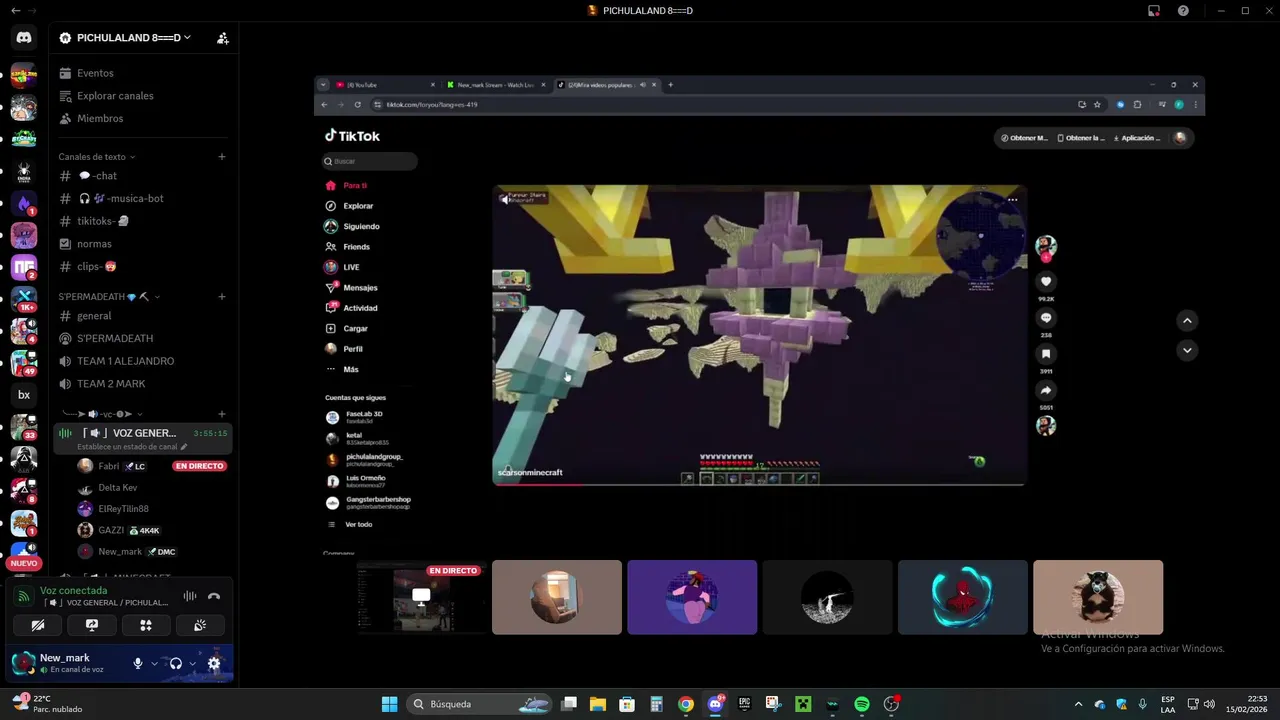Join the S'PERMADEATH stage channel
This screenshot has width=1280, height=720.
[144, 338]
